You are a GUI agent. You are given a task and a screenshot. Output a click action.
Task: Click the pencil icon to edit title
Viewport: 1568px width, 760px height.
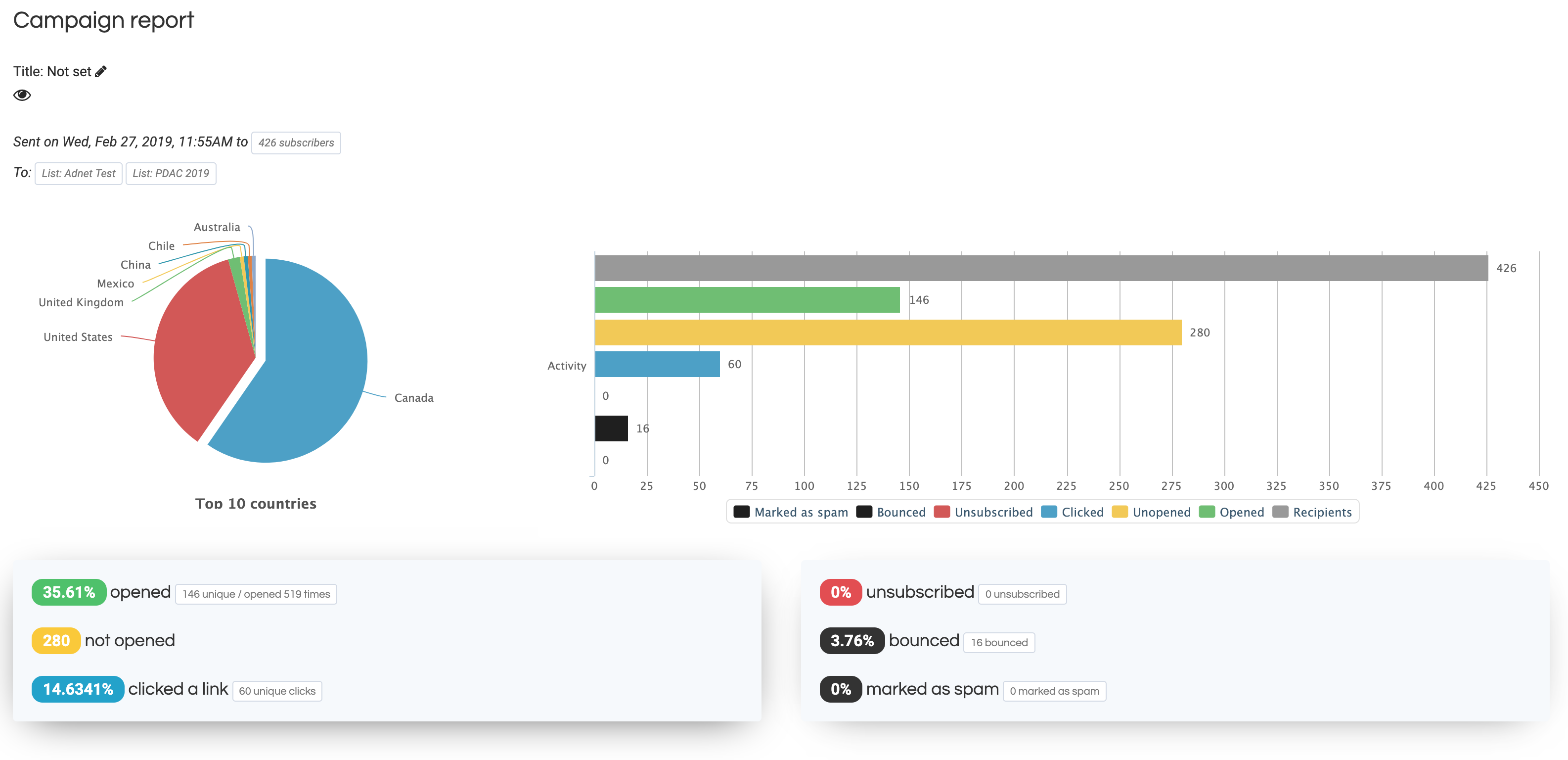coord(101,71)
